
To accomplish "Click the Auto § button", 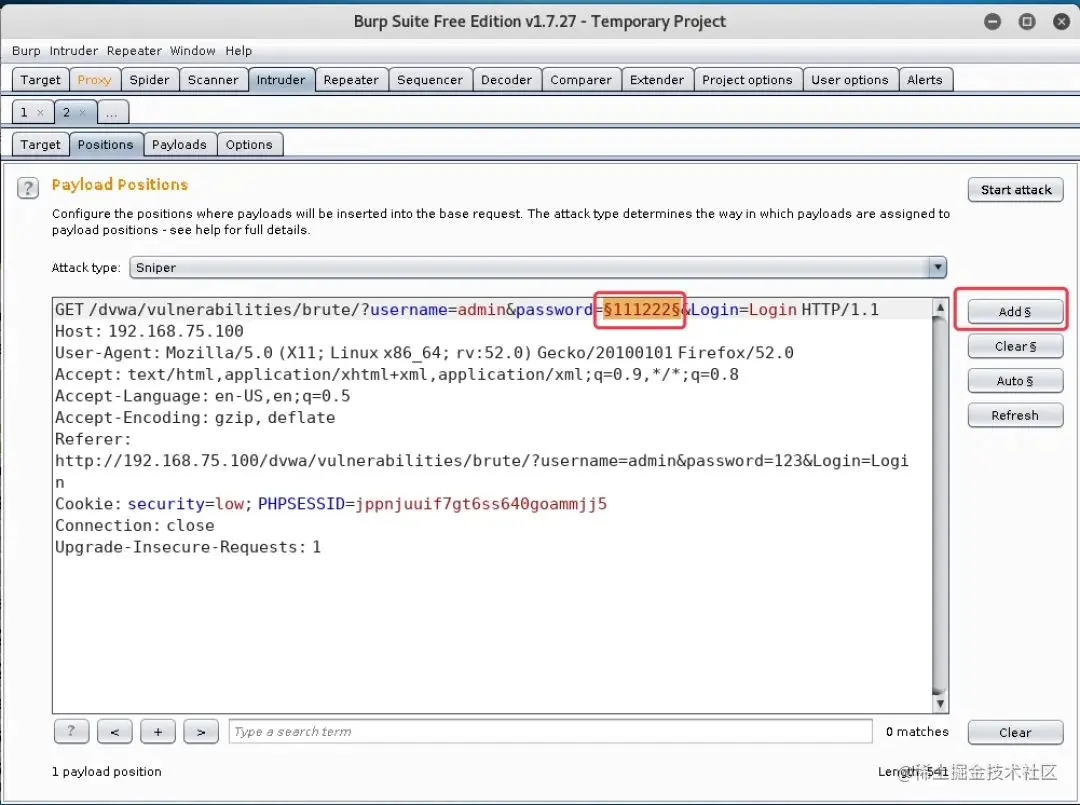I will [1016, 381].
